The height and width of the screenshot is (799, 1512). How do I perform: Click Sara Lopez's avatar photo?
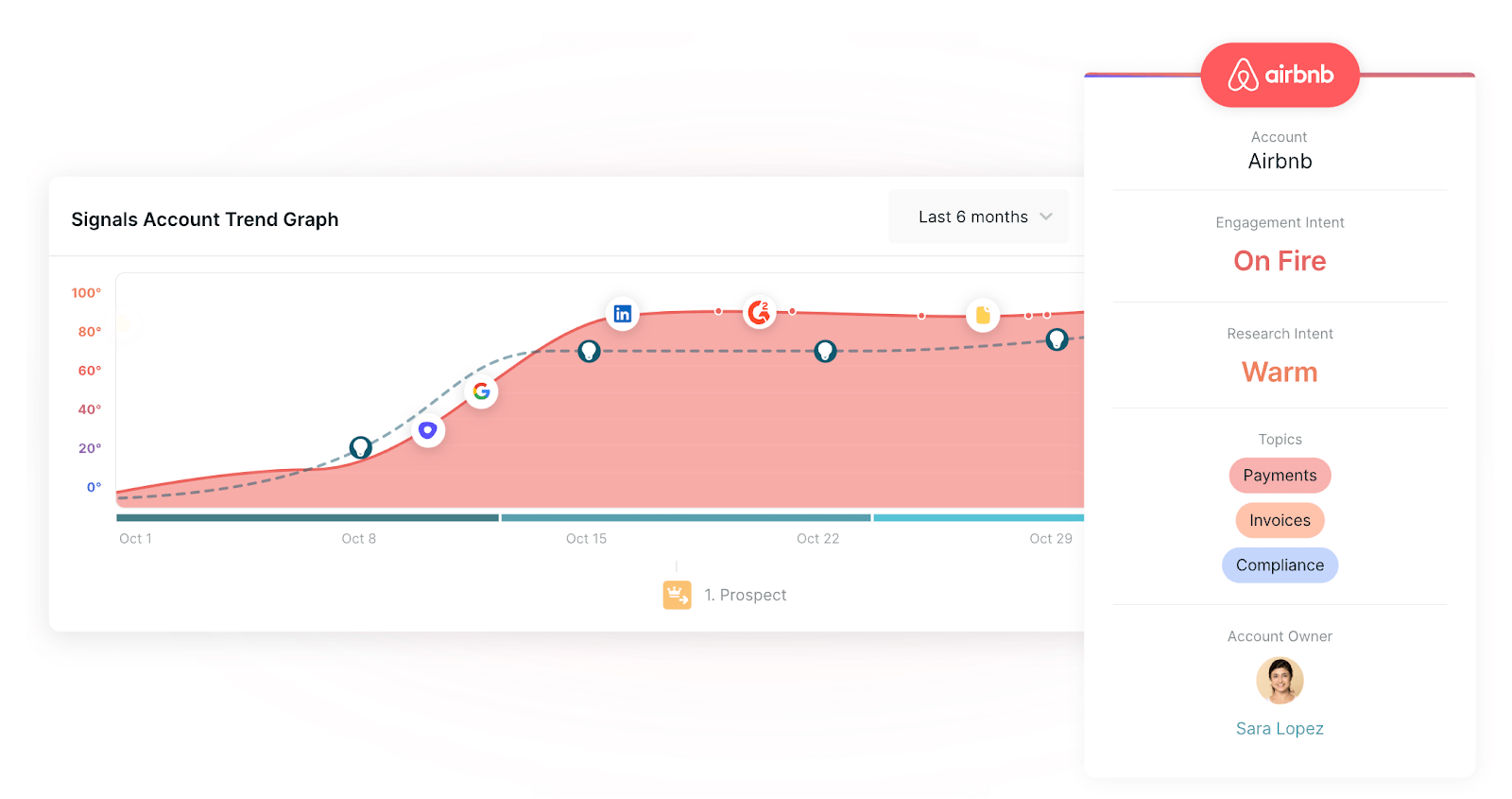(x=1280, y=680)
